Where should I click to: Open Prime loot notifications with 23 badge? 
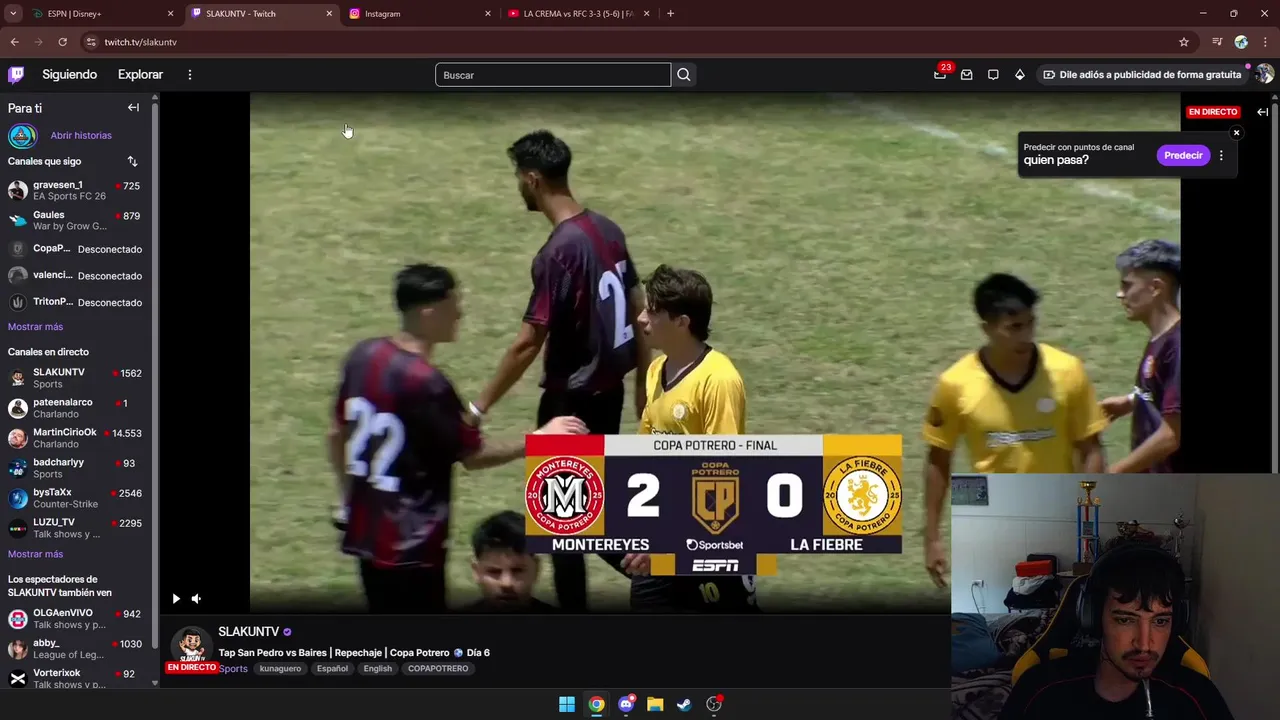click(x=940, y=73)
